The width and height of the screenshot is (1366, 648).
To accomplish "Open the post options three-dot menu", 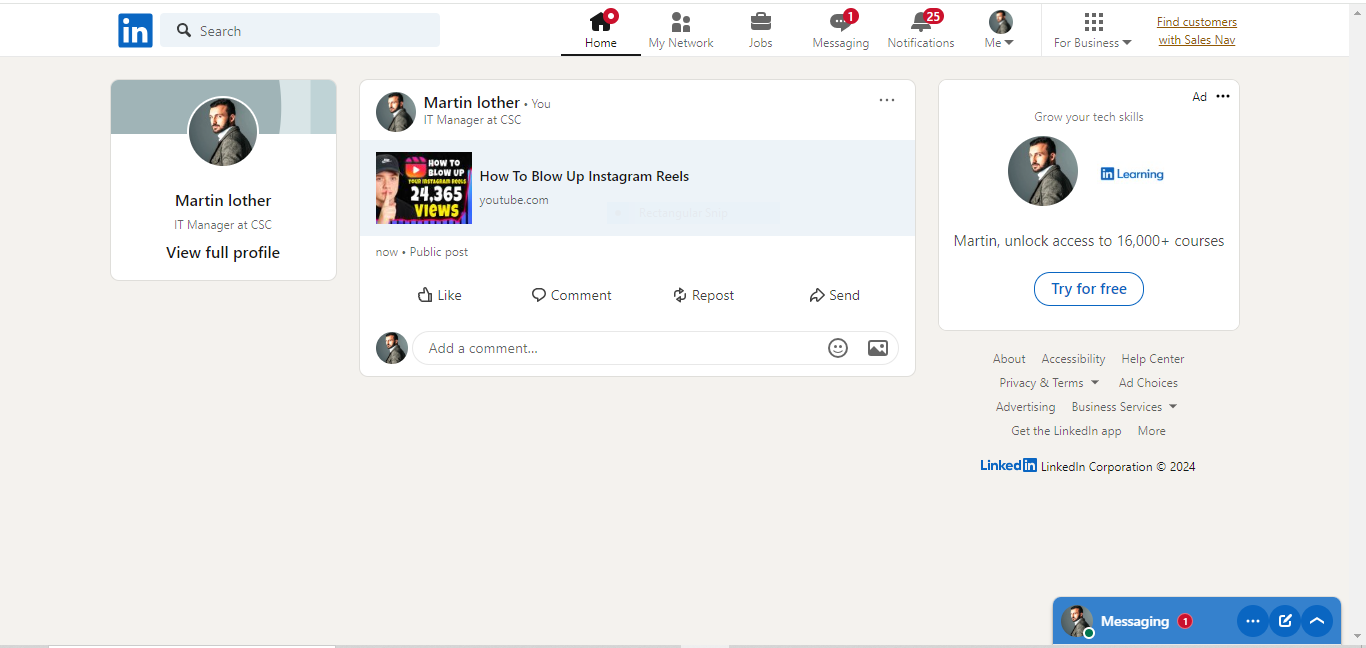I will pos(887,100).
